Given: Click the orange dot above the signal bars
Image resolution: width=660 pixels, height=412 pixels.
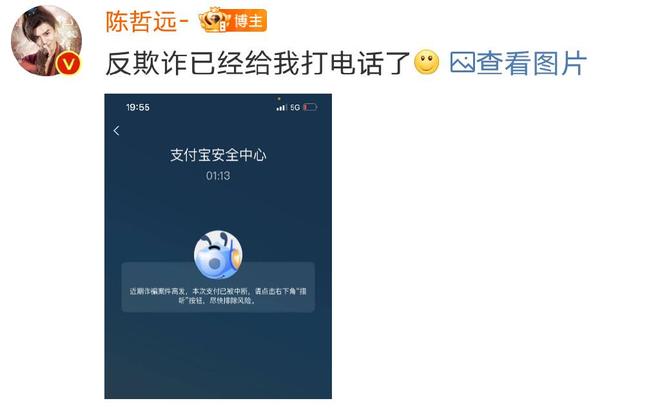Looking at the screenshot, I should click(x=279, y=99).
